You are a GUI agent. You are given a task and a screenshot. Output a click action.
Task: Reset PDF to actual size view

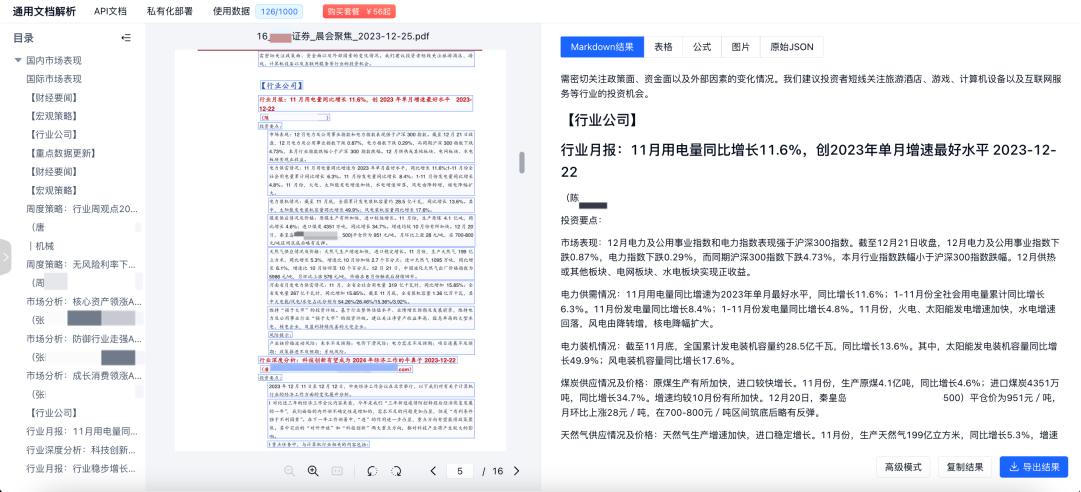(x=338, y=470)
